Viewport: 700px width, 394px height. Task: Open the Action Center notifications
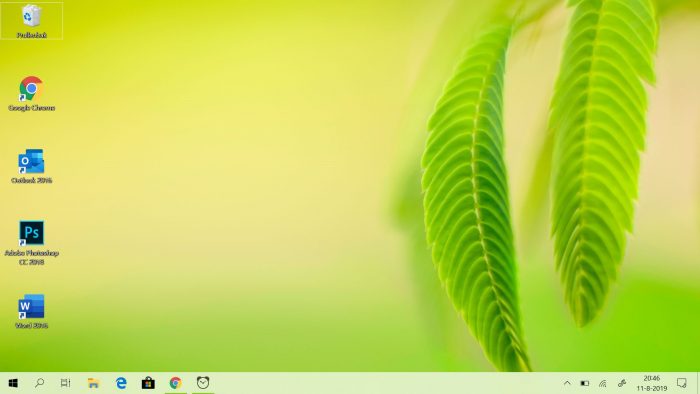coord(681,383)
